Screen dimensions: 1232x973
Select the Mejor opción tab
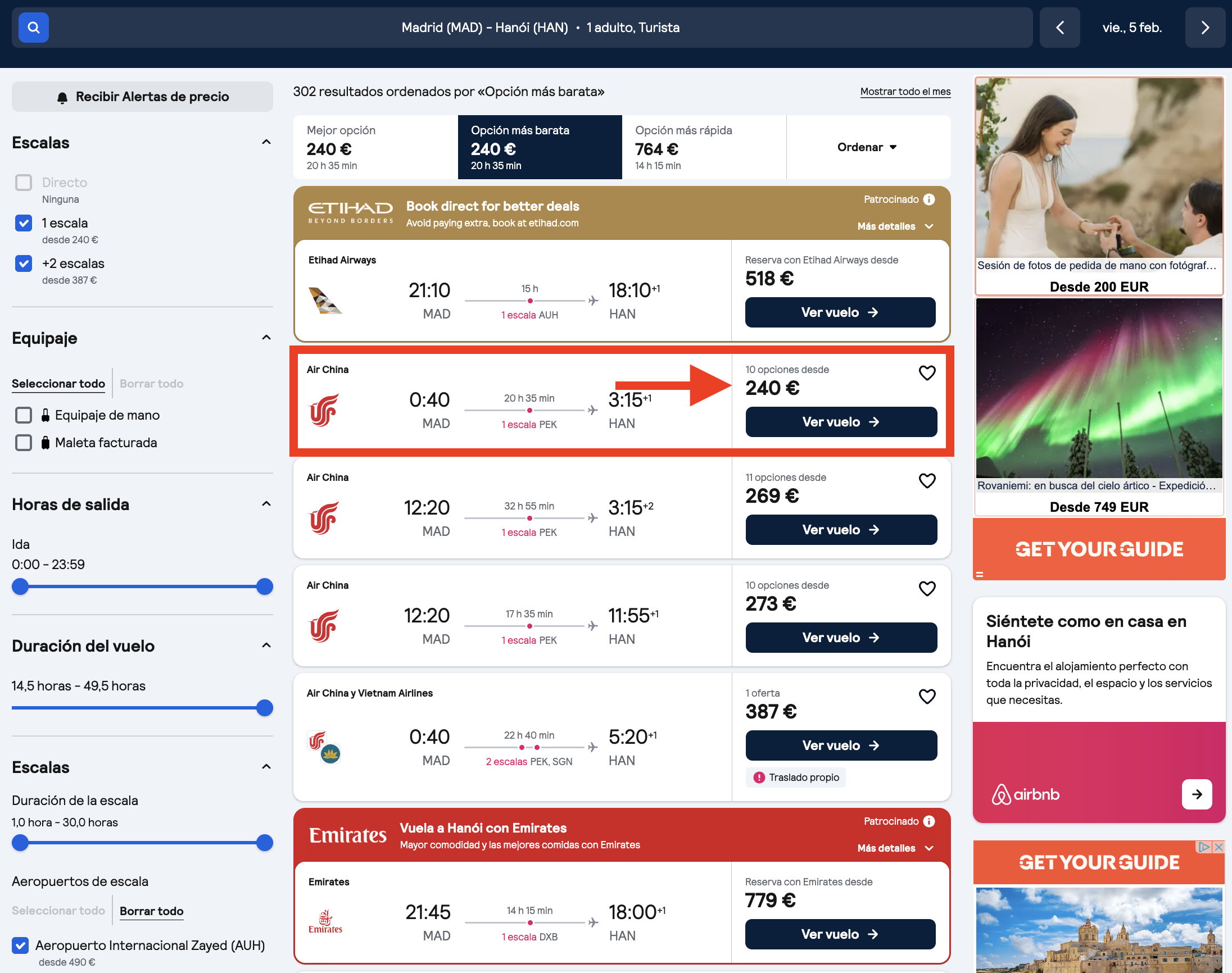pos(375,147)
